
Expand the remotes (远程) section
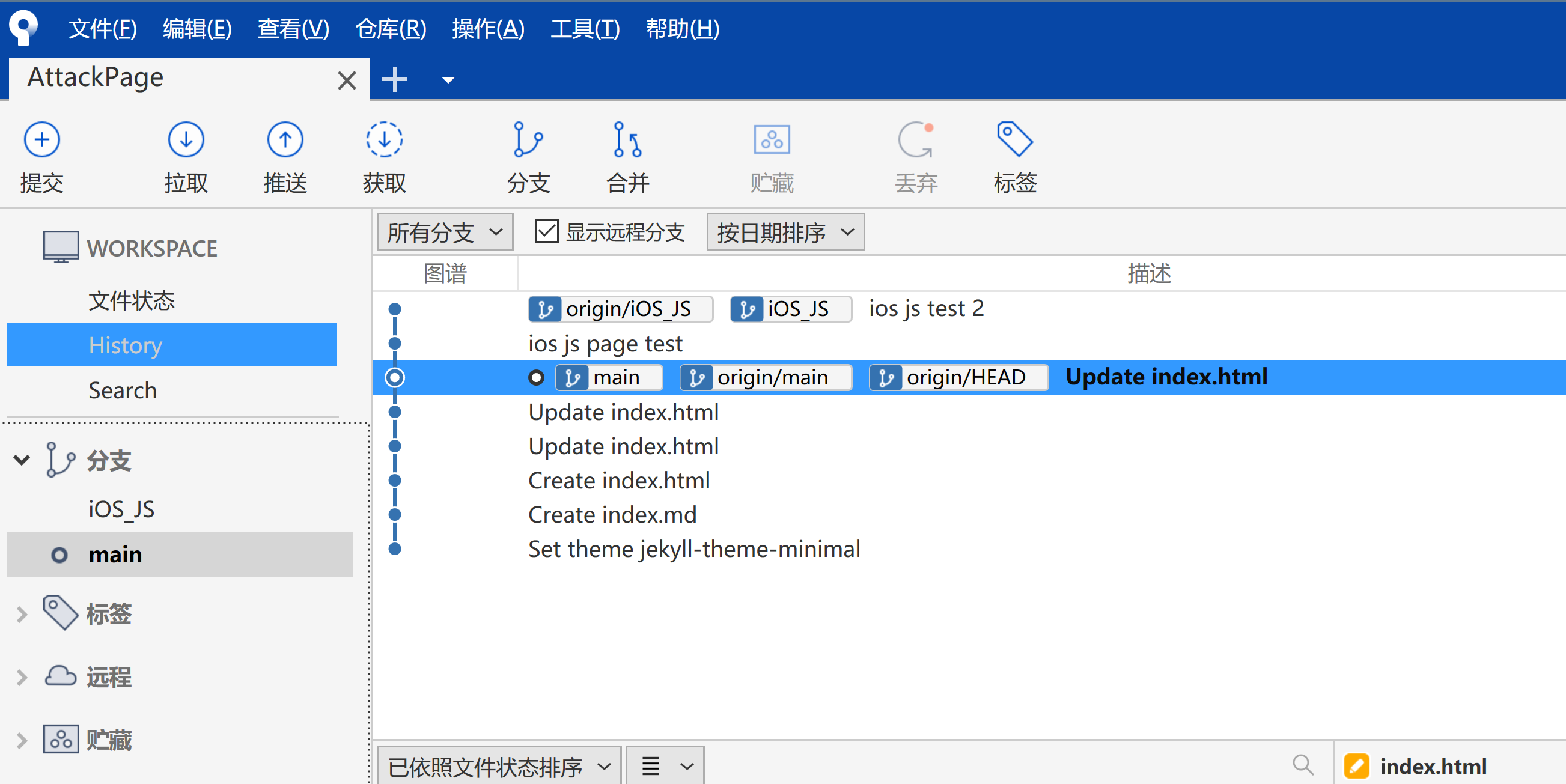click(22, 677)
